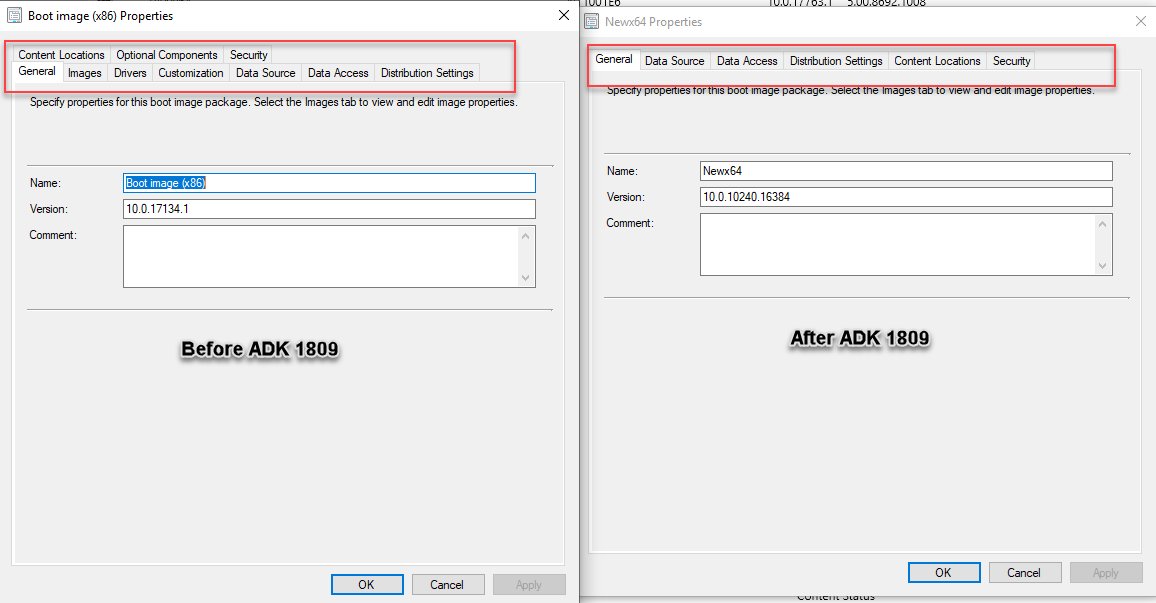Screen dimensions: 1156x603
Task: Open Content Locations tab in Boot image window
Action: click(x=61, y=55)
